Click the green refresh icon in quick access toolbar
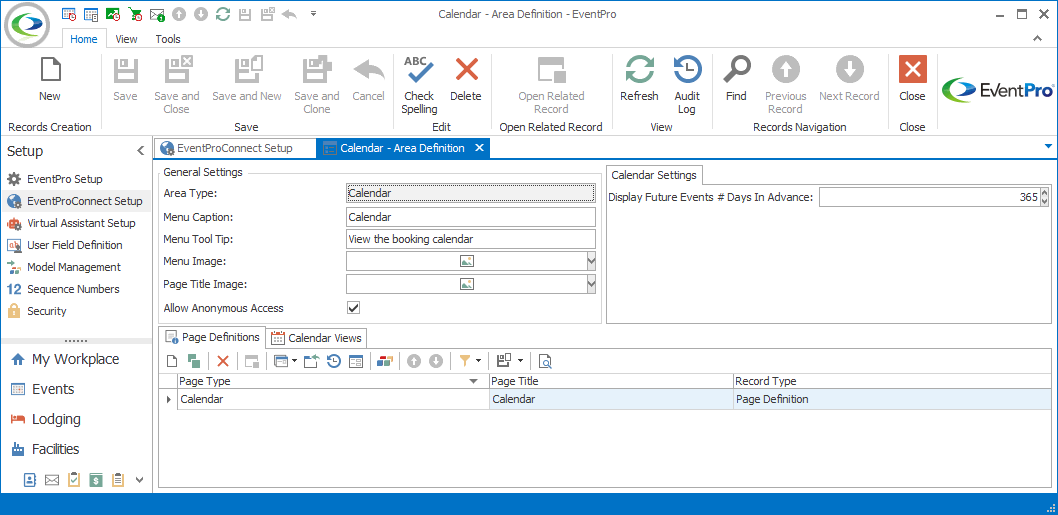 [x=223, y=13]
